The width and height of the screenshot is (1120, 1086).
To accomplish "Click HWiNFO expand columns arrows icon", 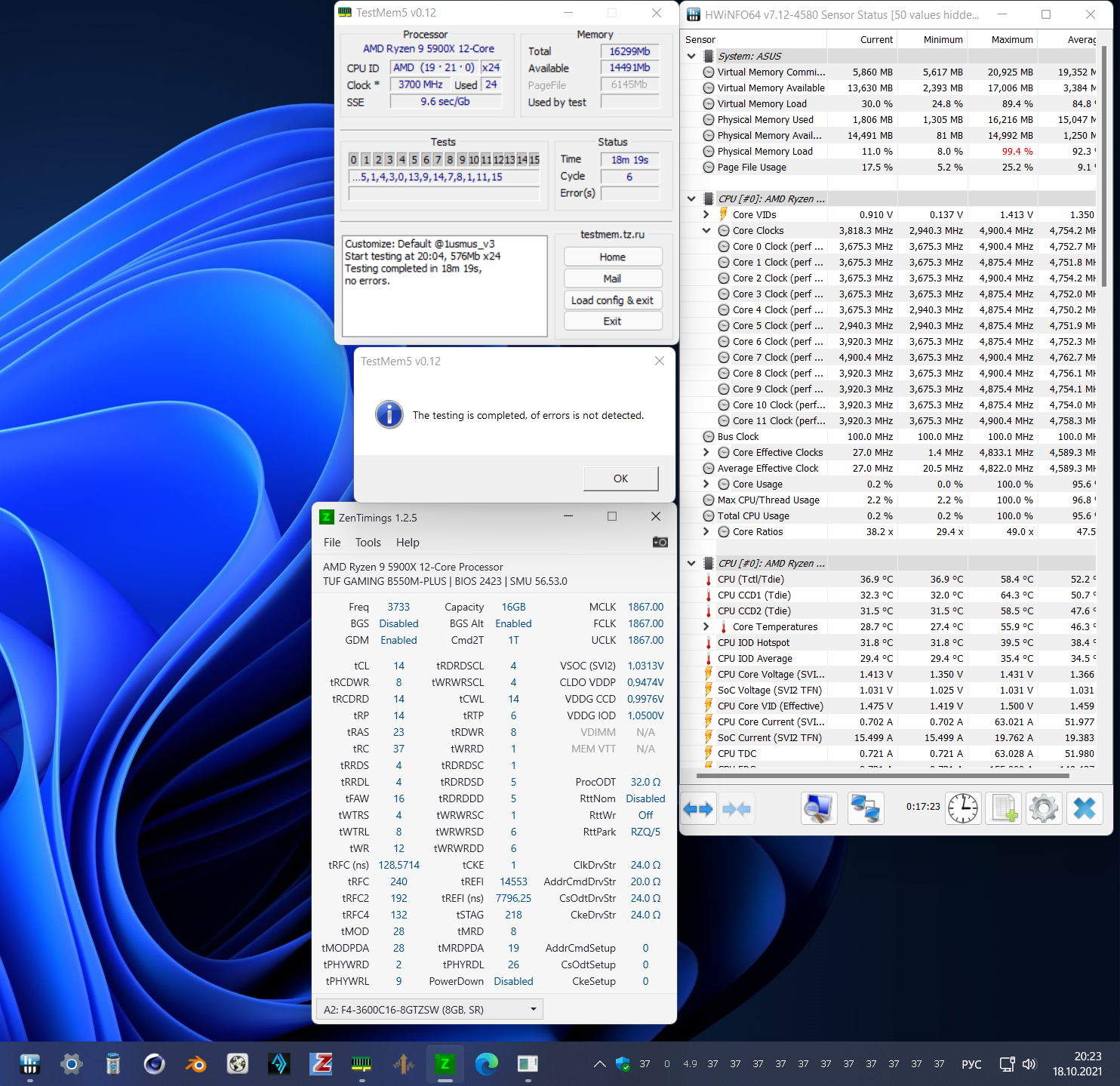I will point(698,809).
